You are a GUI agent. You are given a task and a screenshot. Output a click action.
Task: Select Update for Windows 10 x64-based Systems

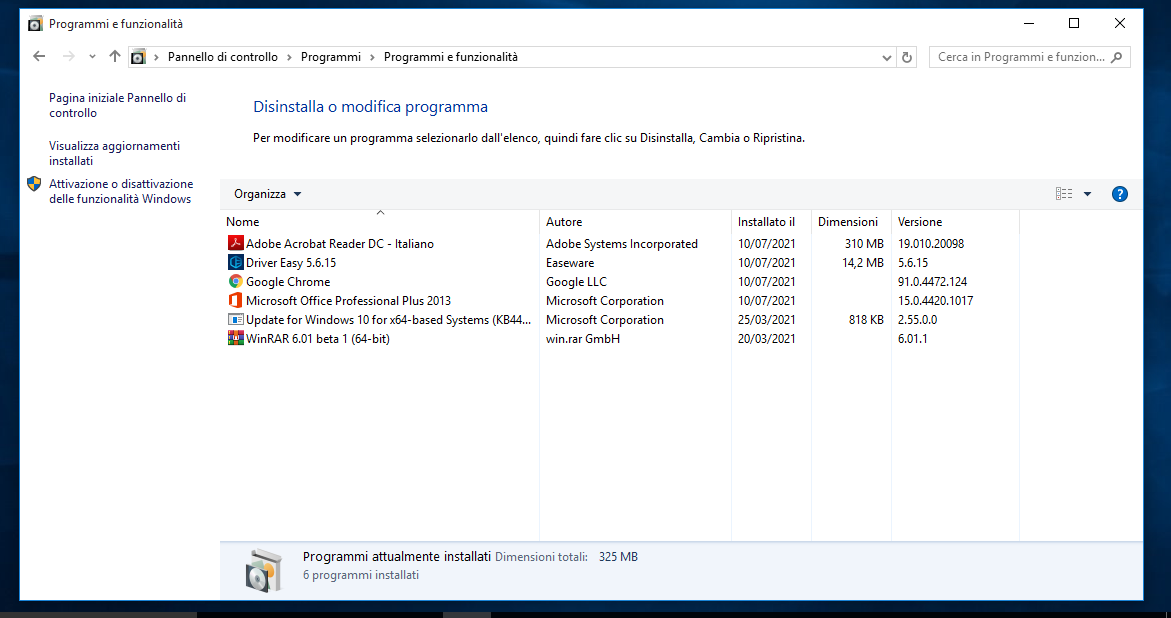pyautogui.click(x=388, y=319)
